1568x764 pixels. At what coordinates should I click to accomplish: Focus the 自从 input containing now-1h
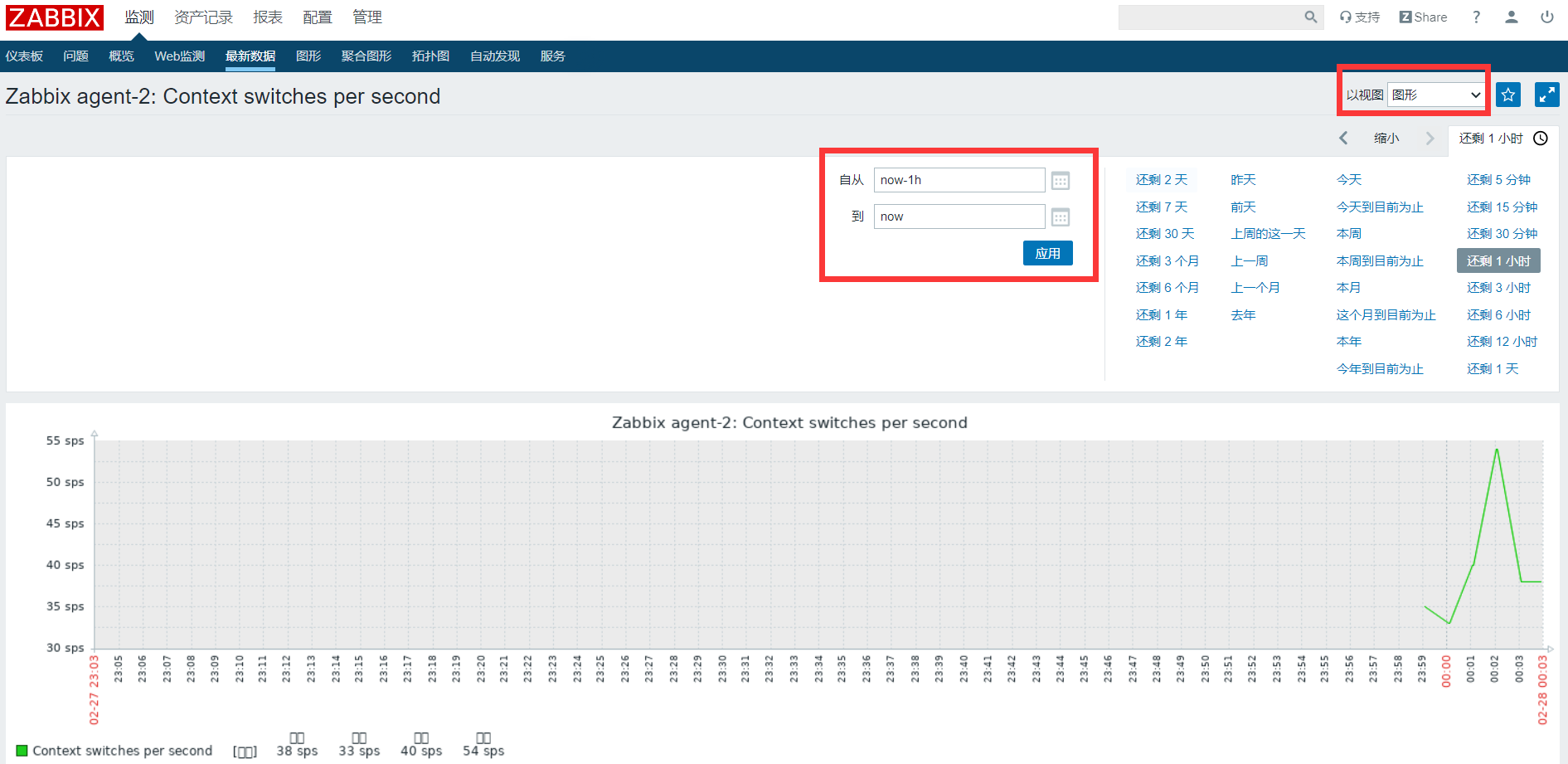click(959, 180)
